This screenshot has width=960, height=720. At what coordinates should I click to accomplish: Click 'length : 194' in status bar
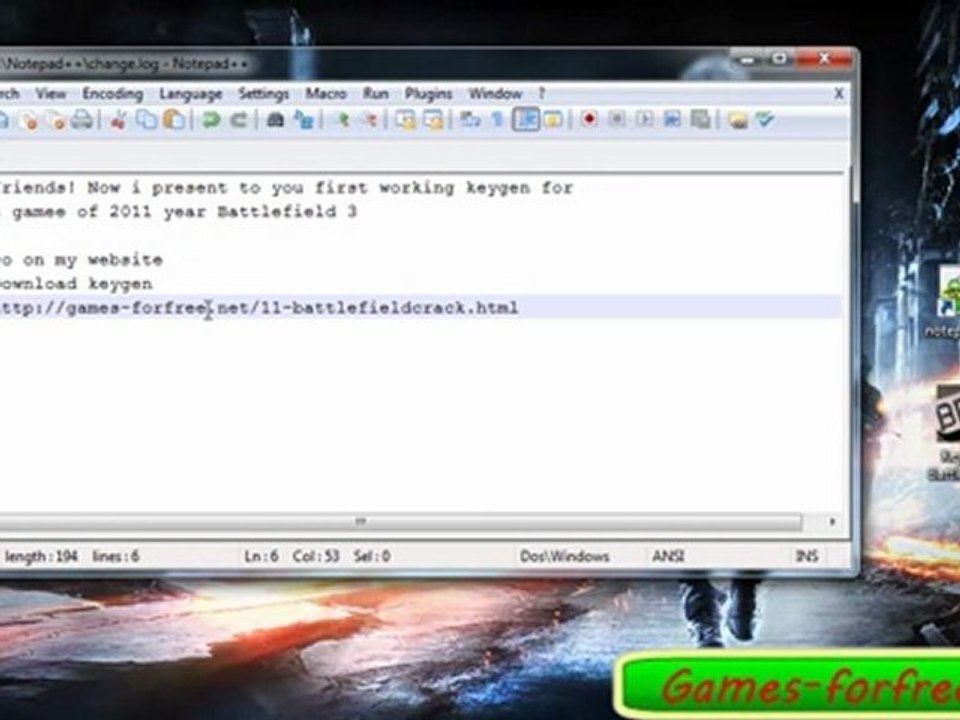click(41, 557)
